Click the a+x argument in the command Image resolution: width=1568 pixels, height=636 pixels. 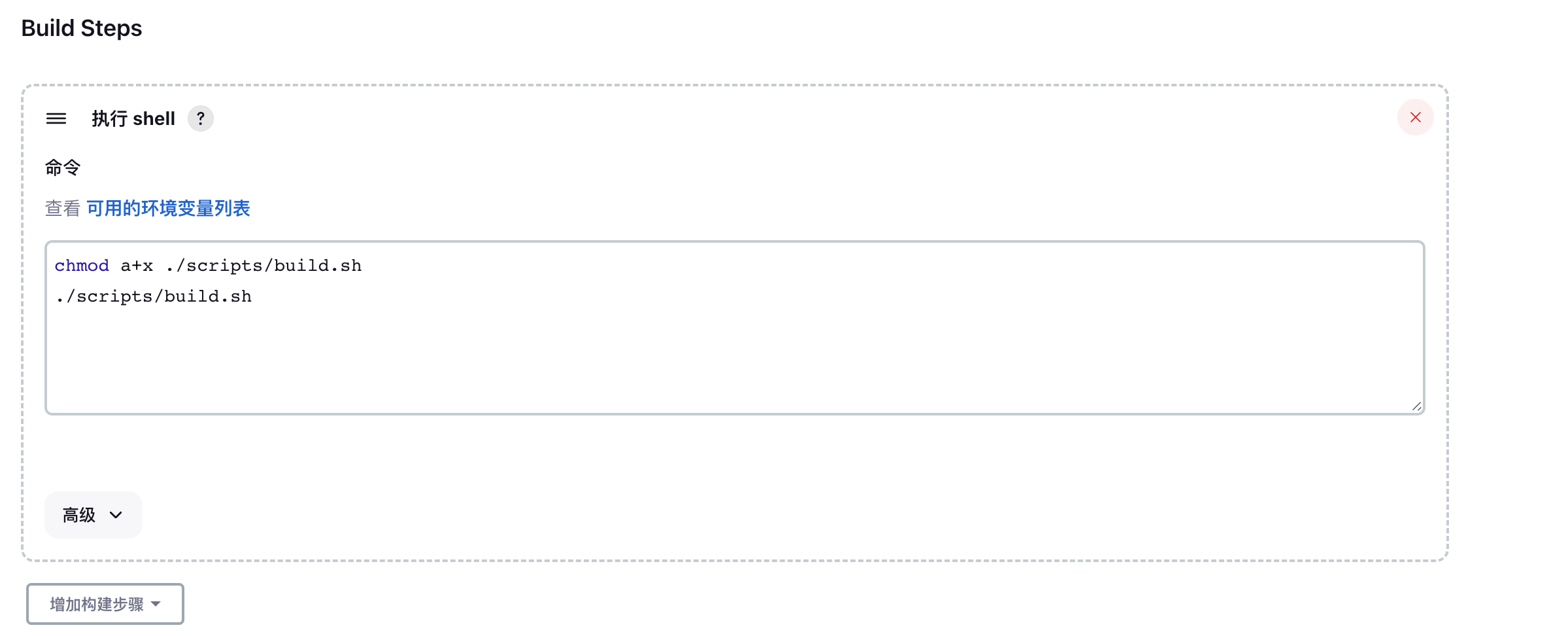click(137, 266)
